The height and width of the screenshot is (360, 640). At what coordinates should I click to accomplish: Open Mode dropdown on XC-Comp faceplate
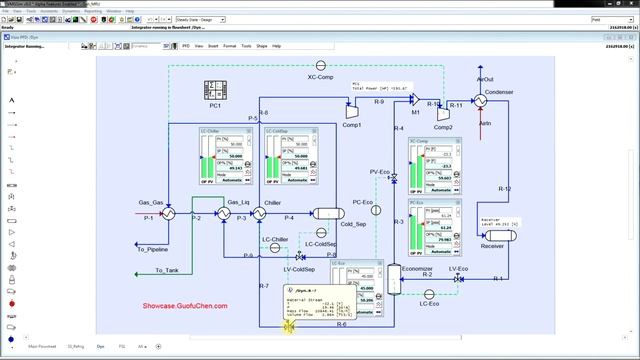(x=439, y=190)
